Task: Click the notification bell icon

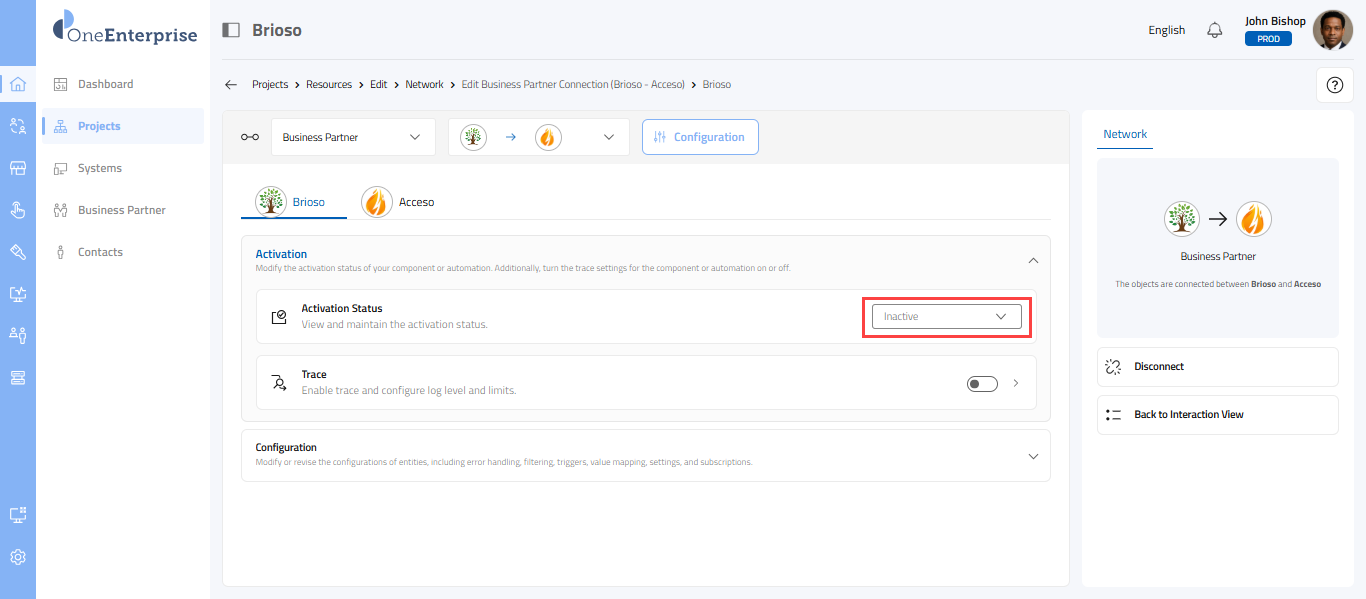Action: tap(1215, 30)
